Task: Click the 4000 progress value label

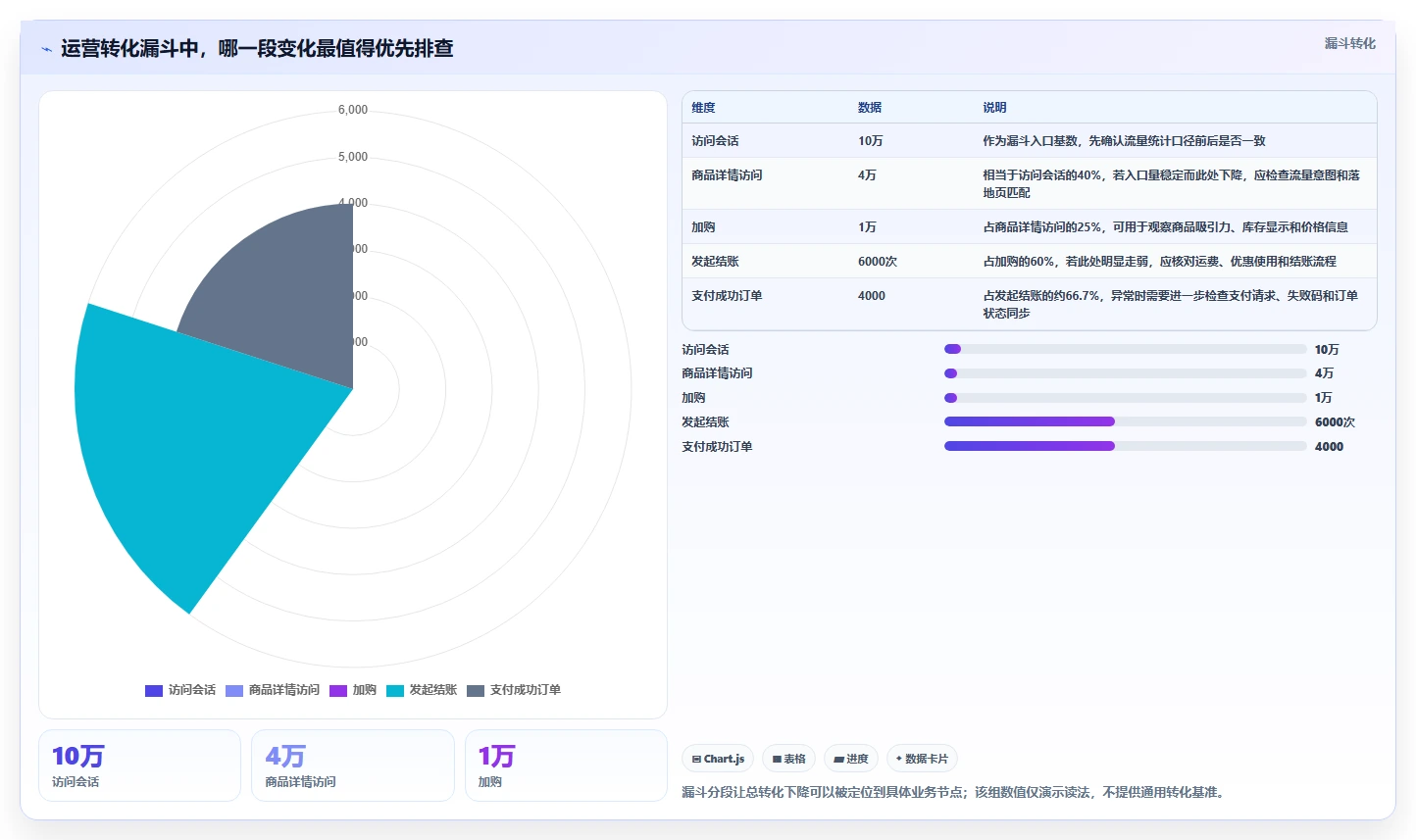Action: click(1329, 447)
